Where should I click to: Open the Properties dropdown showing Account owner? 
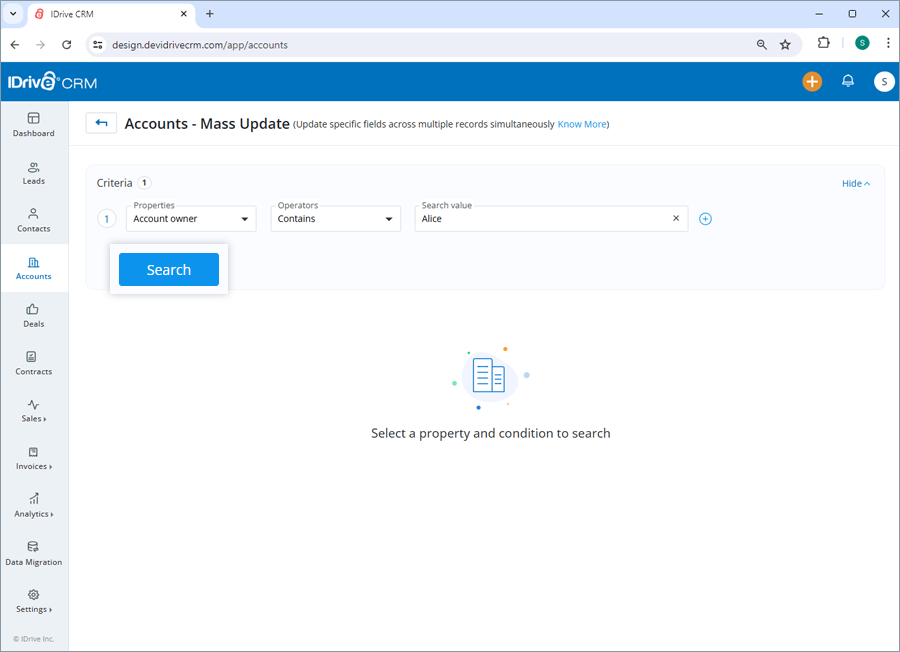point(190,218)
